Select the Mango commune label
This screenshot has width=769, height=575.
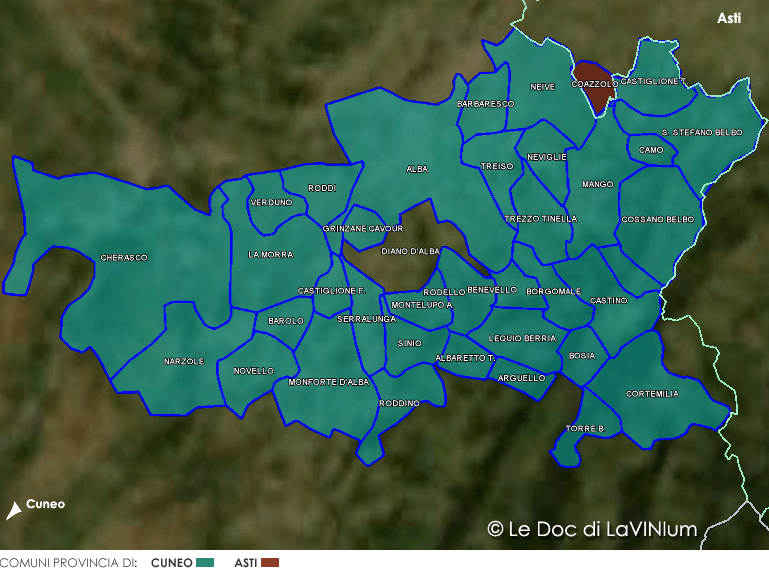597,185
